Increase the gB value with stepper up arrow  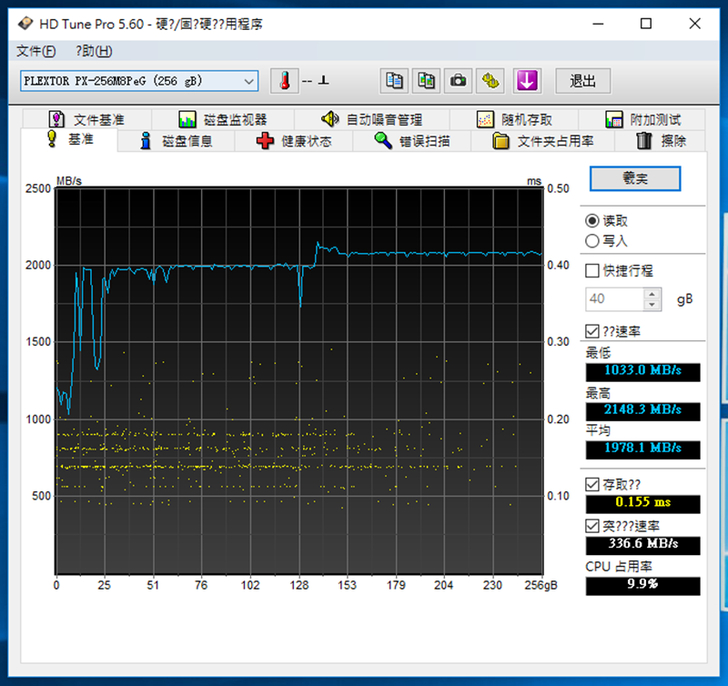(x=653, y=293)
